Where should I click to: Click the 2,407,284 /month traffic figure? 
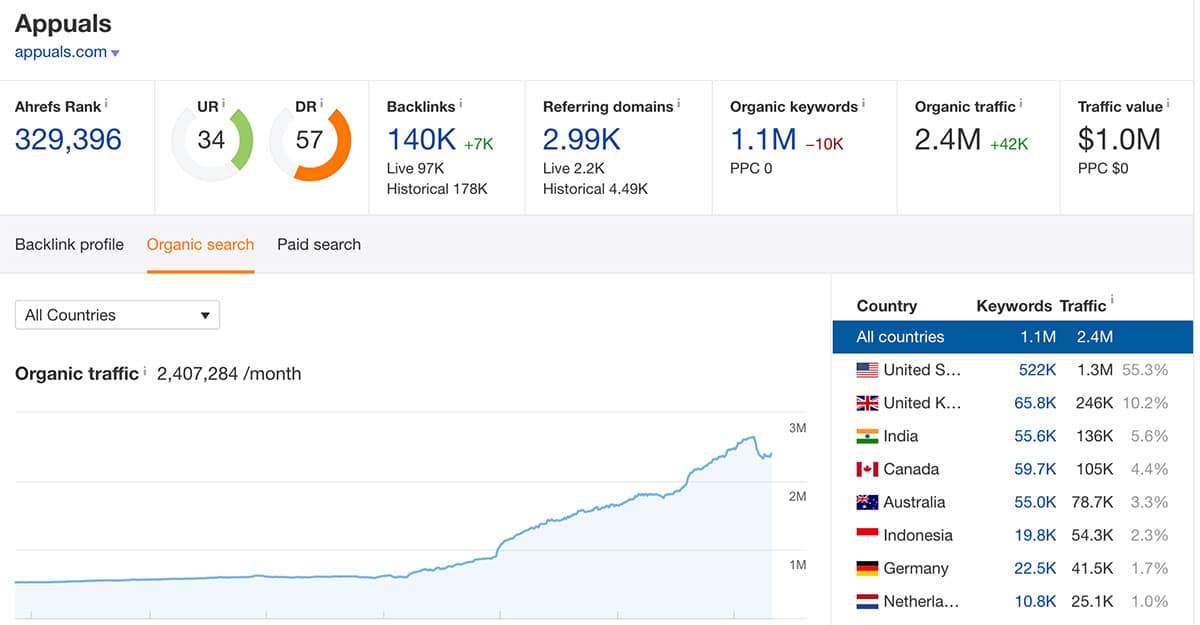[229, 374]
